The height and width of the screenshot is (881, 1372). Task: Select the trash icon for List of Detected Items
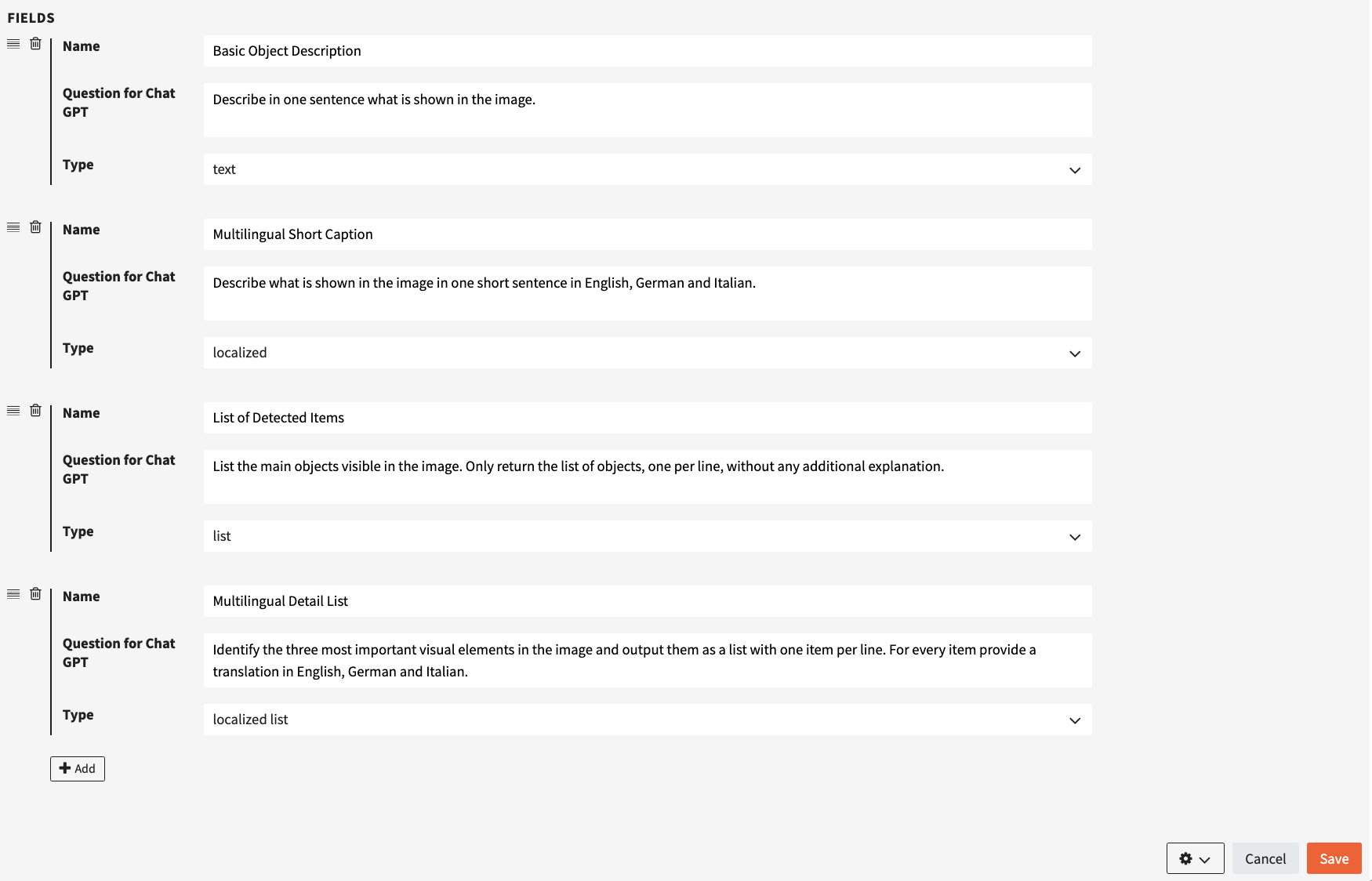35,410
